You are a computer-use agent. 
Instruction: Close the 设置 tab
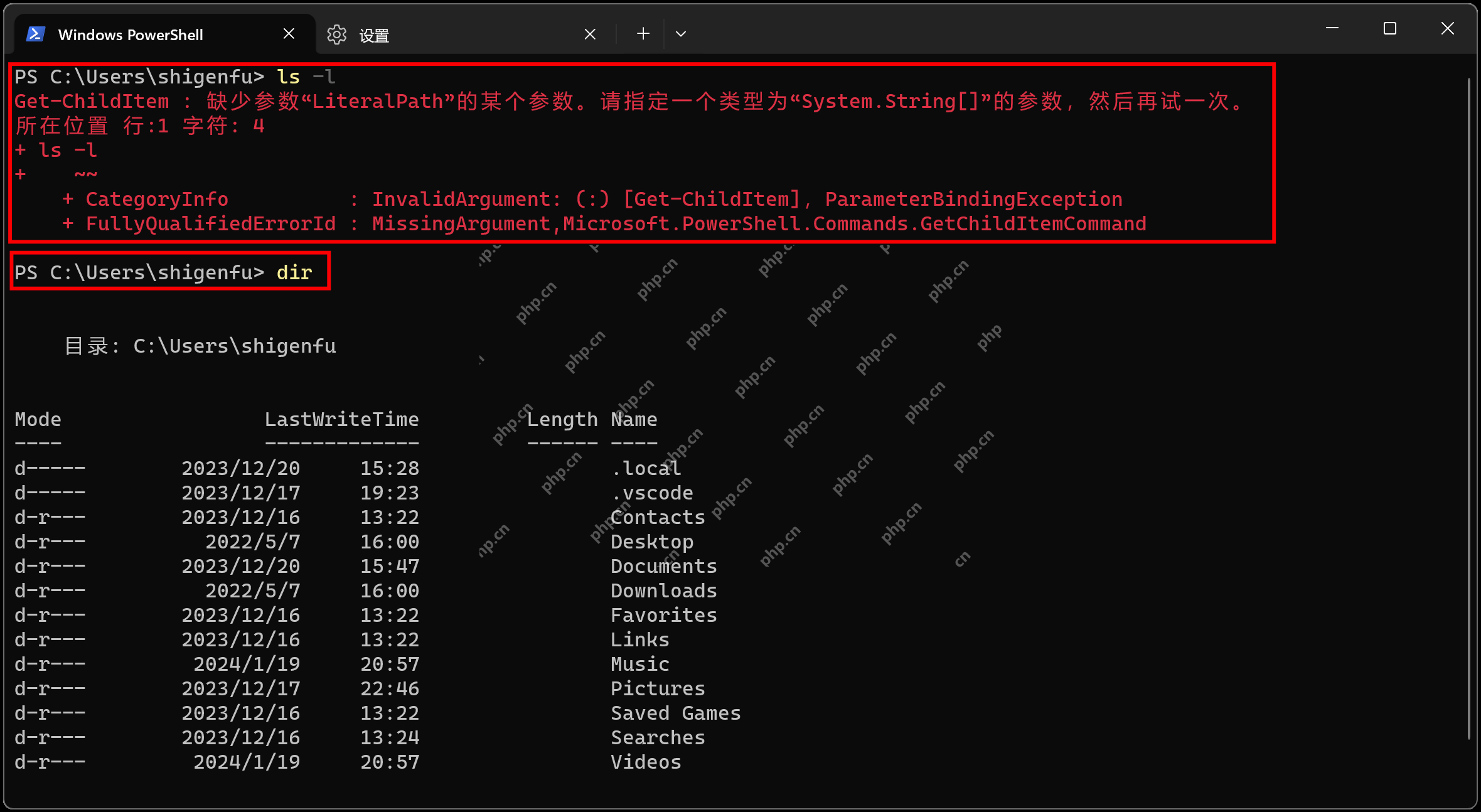(x=589, y=33)
